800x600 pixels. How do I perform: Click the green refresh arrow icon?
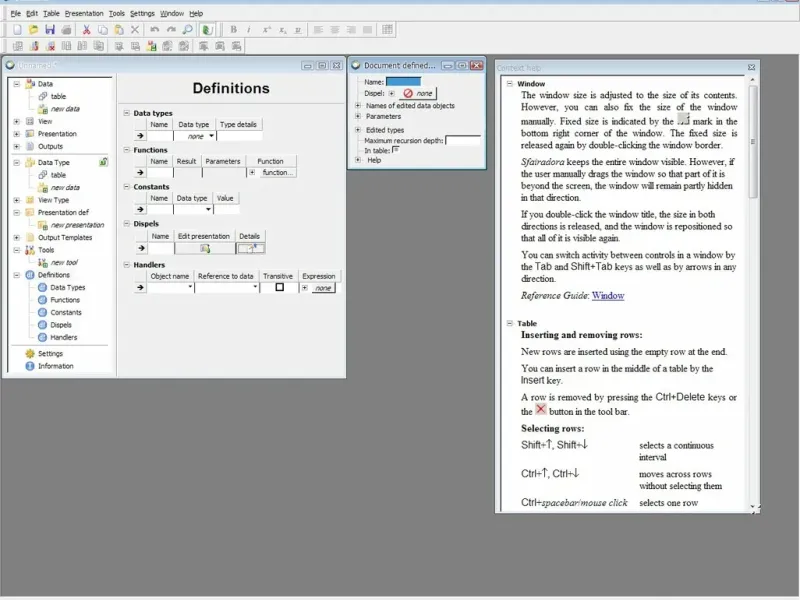pos(207,30)
